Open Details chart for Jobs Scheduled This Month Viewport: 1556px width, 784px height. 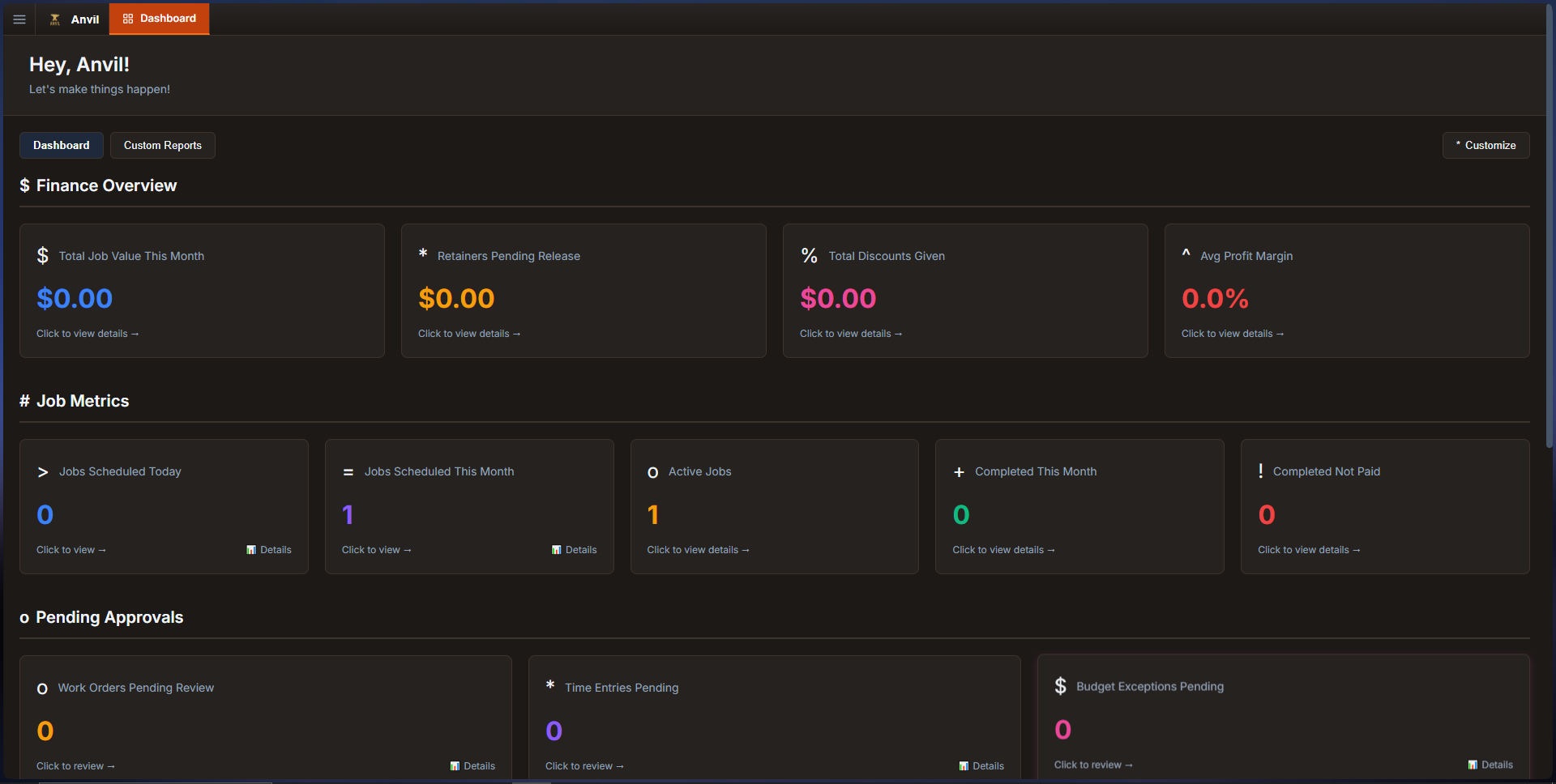tap(575, 549)
